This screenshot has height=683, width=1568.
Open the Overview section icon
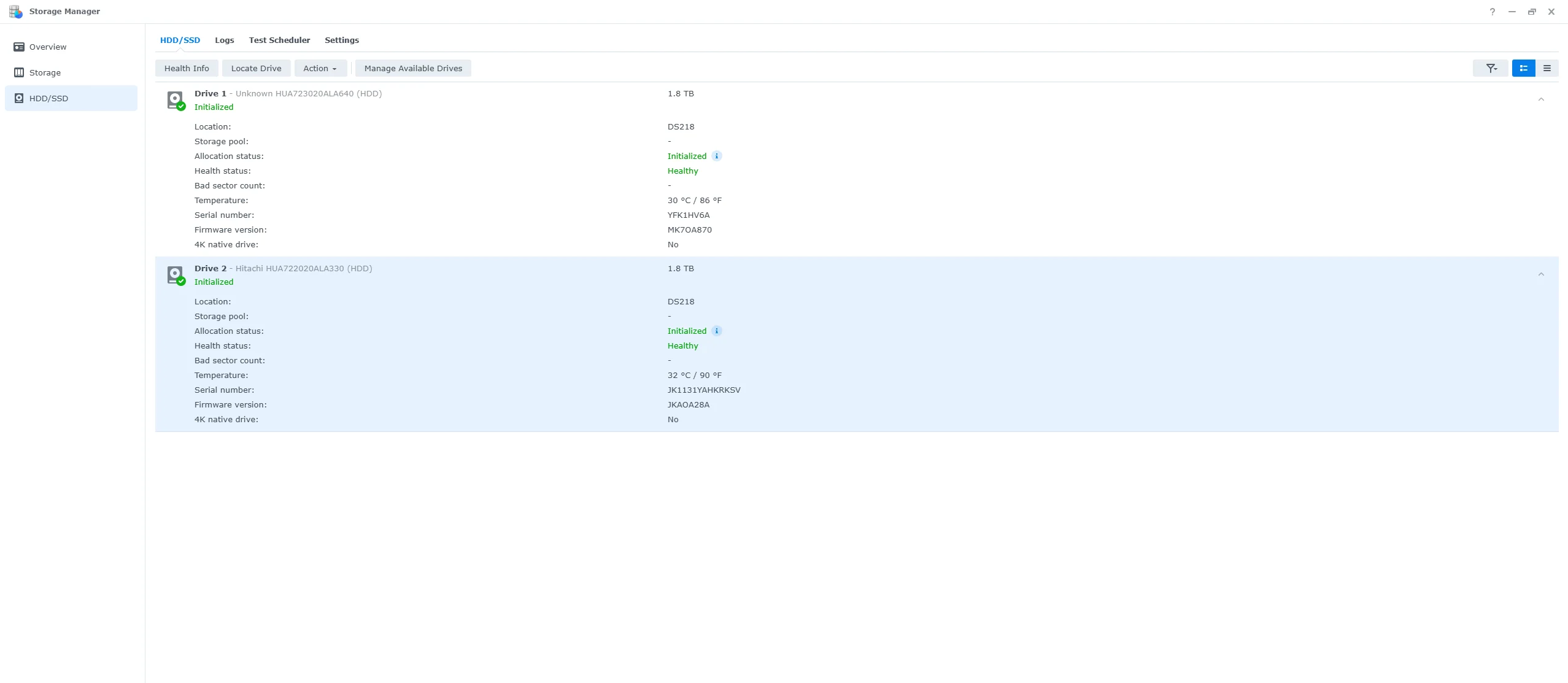point(19,47)
